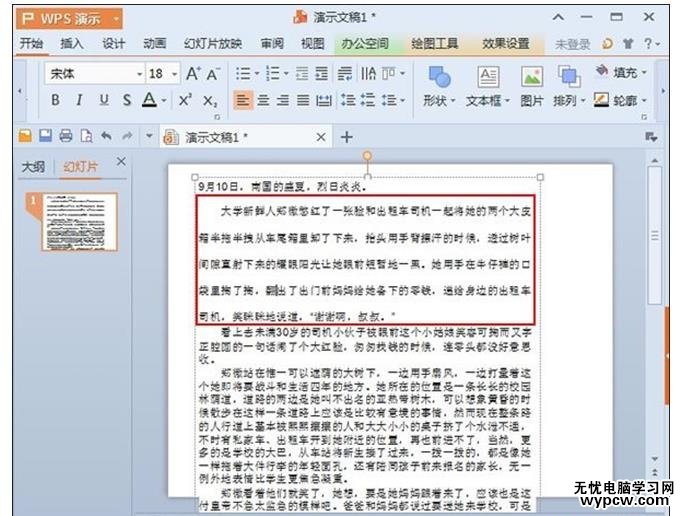Click the WPS 演示 application button
The width and height of the screenshot is (685, 516).
tap(69, 18)
